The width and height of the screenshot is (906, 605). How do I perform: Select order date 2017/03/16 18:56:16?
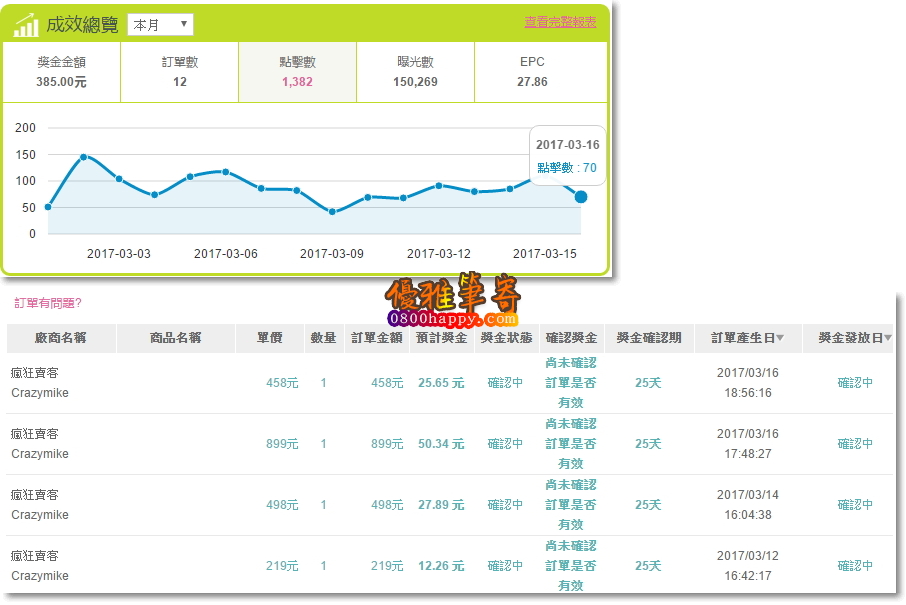click(x=748, y=383)
